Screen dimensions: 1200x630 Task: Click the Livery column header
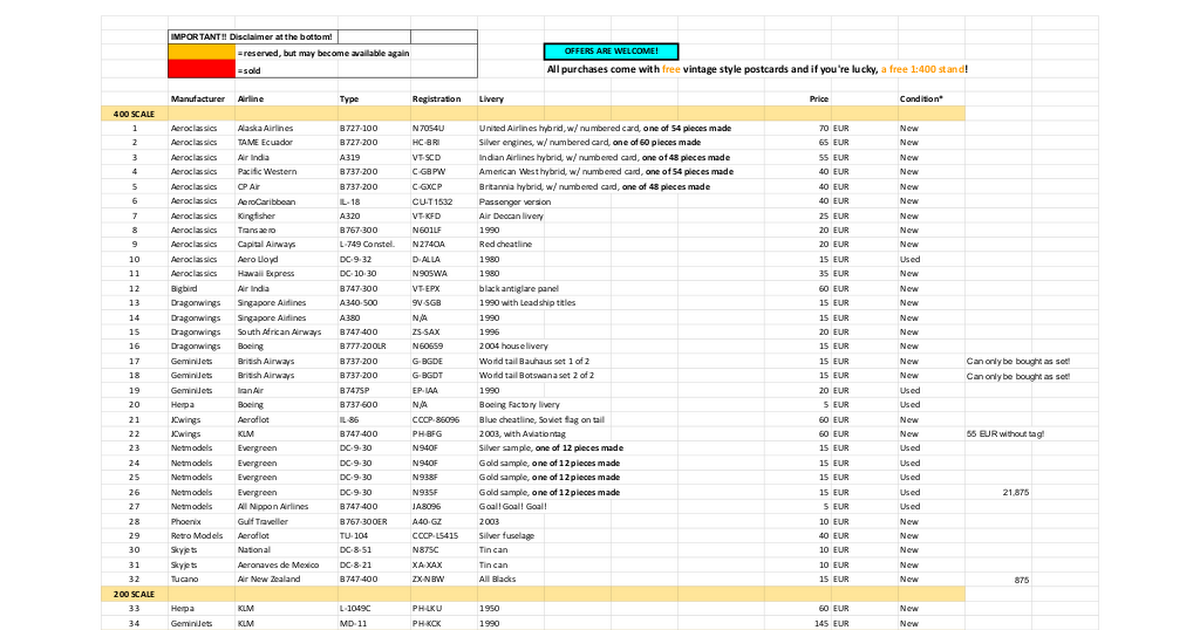point(491,99)
